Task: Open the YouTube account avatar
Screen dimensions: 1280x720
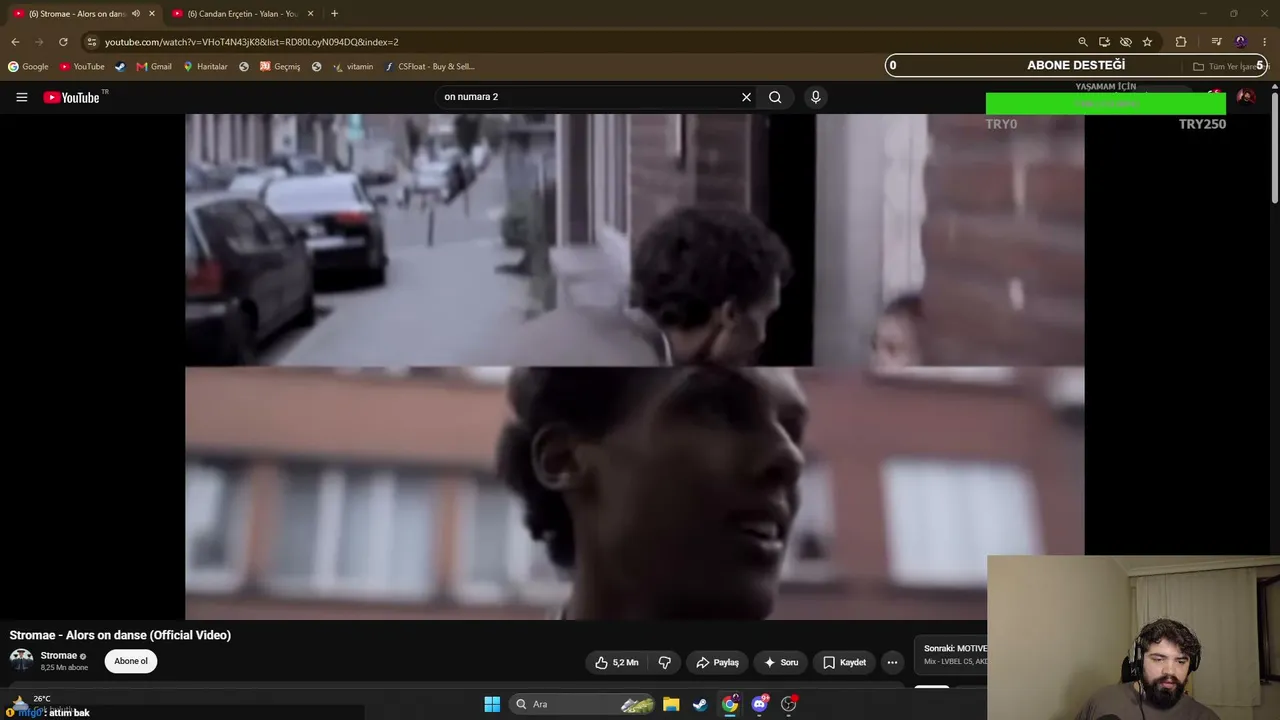Action: point(1246,97)
